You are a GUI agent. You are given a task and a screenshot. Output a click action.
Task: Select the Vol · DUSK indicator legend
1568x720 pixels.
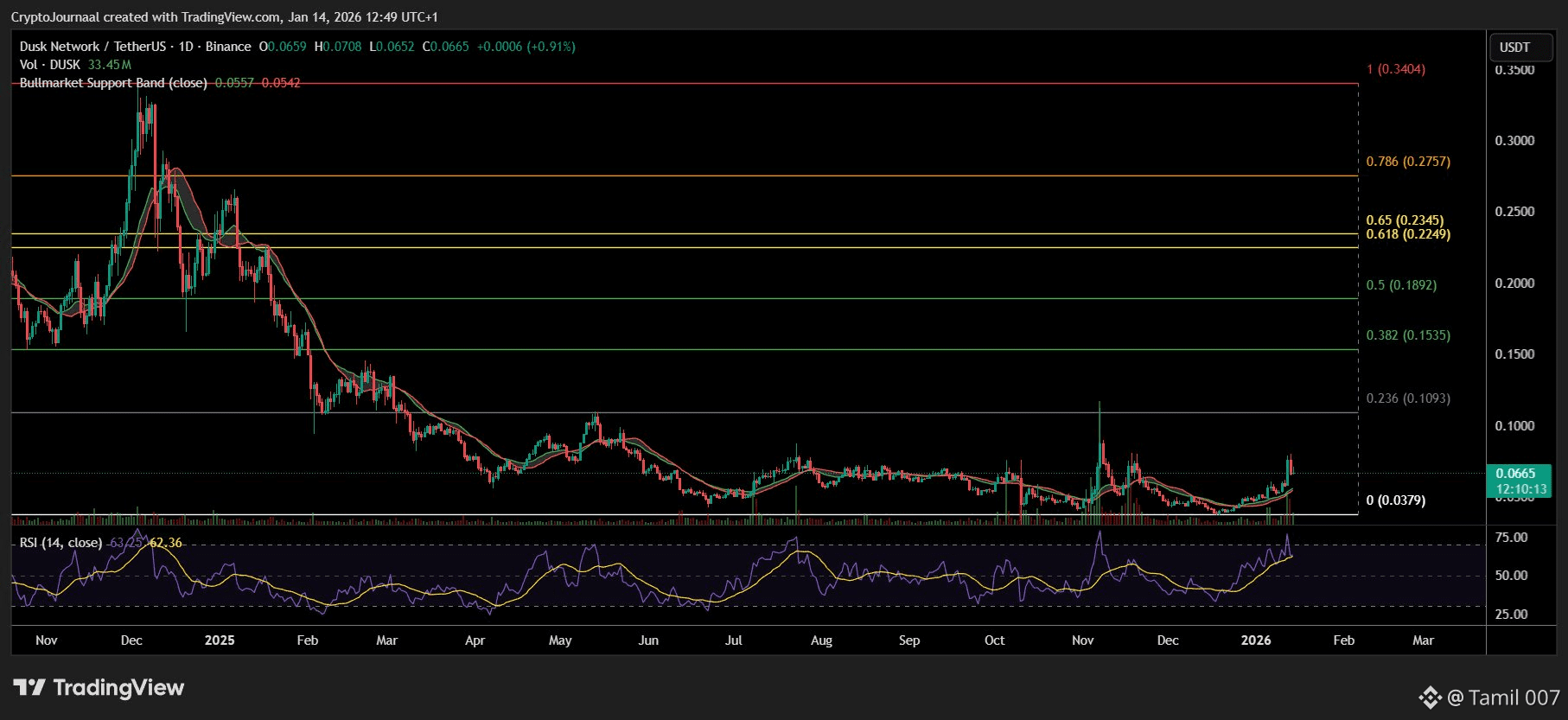[x=50, y=65]
